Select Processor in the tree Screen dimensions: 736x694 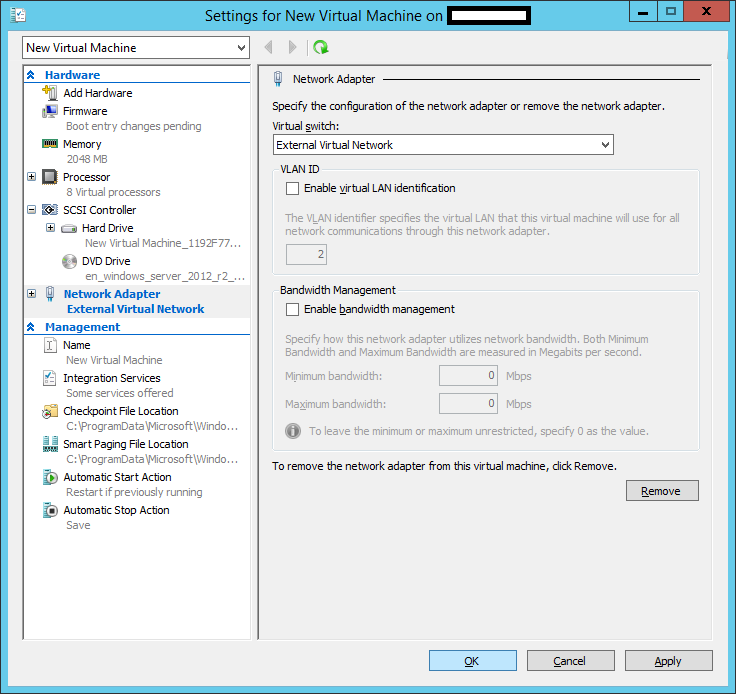[86, 177]
